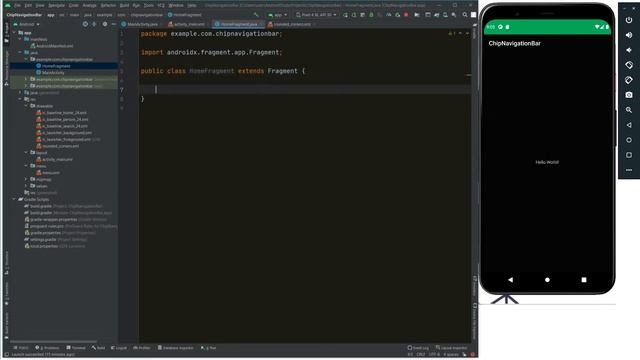The image size is (640, 360).
Task: Open the Pixel device selector dropdown
Action: coord(316,15)
